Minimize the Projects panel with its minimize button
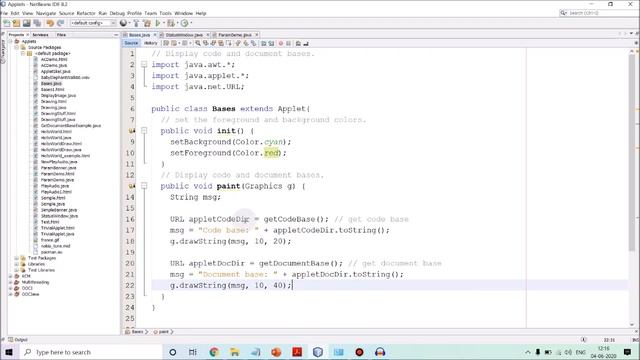This screenshot has width=640, height=360. (116, 35)
